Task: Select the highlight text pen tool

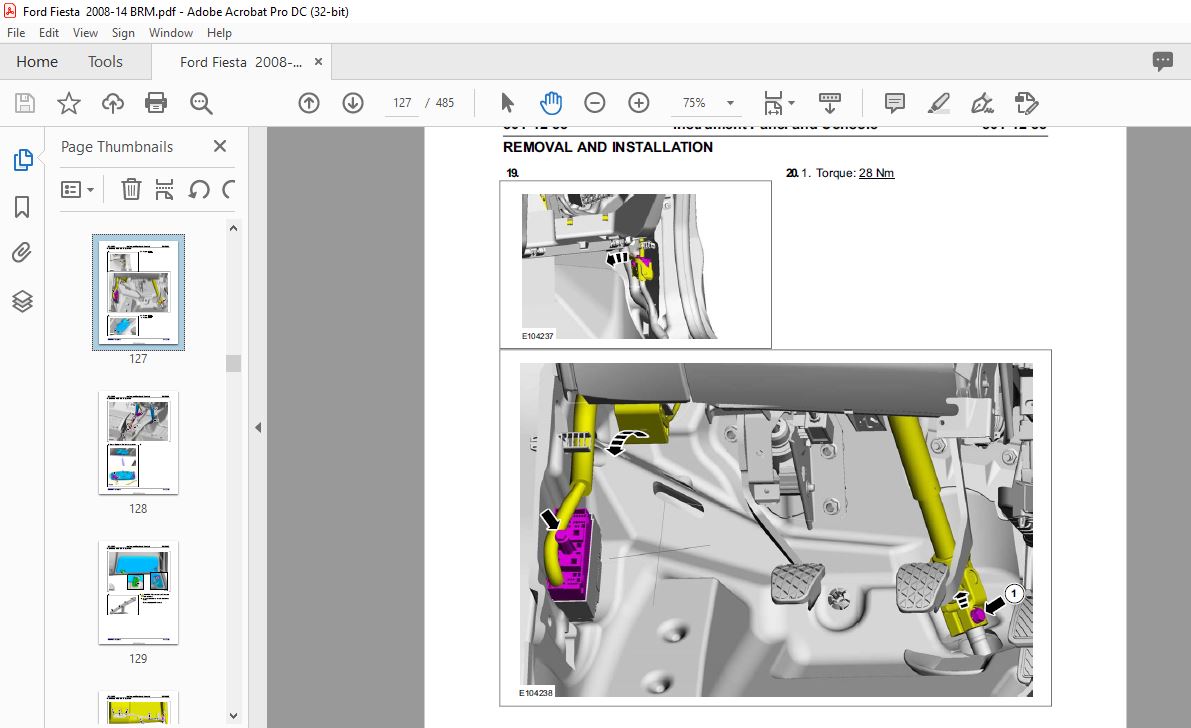Action: pyautogui.click(x=939, y=103)
